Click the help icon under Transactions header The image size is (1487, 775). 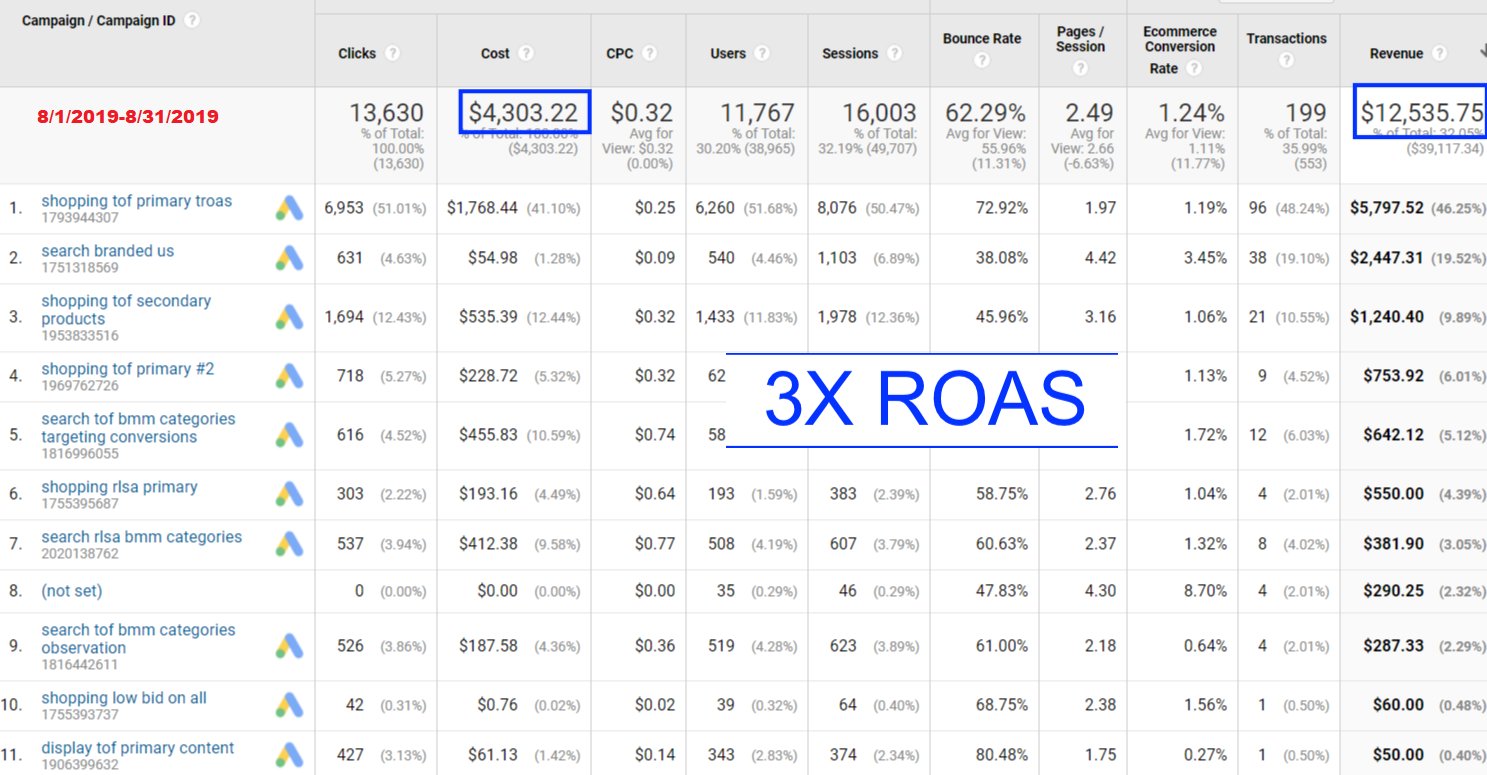point(1286,60)
